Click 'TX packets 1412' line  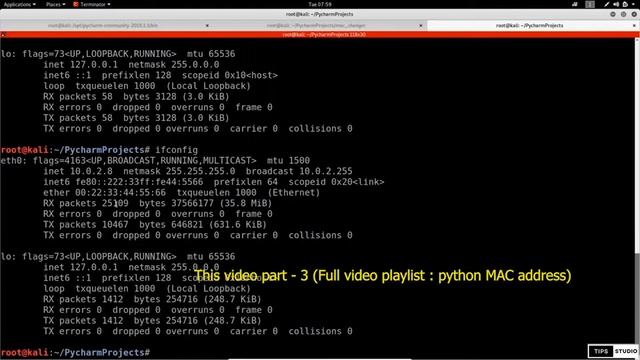tap(152, 320)
